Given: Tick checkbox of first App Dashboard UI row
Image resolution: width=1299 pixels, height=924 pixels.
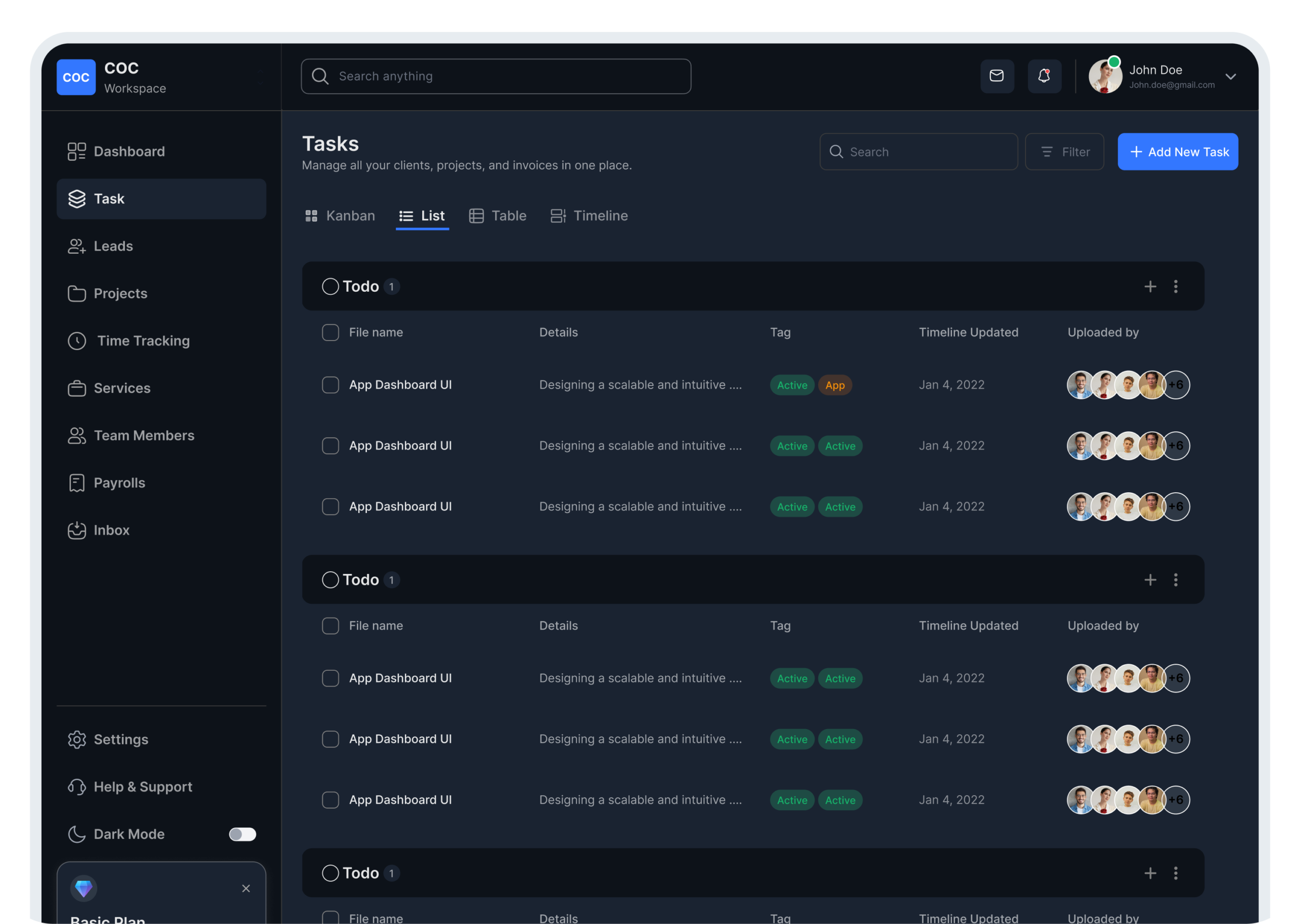Looking at the screenshot, I should (330, 385).
